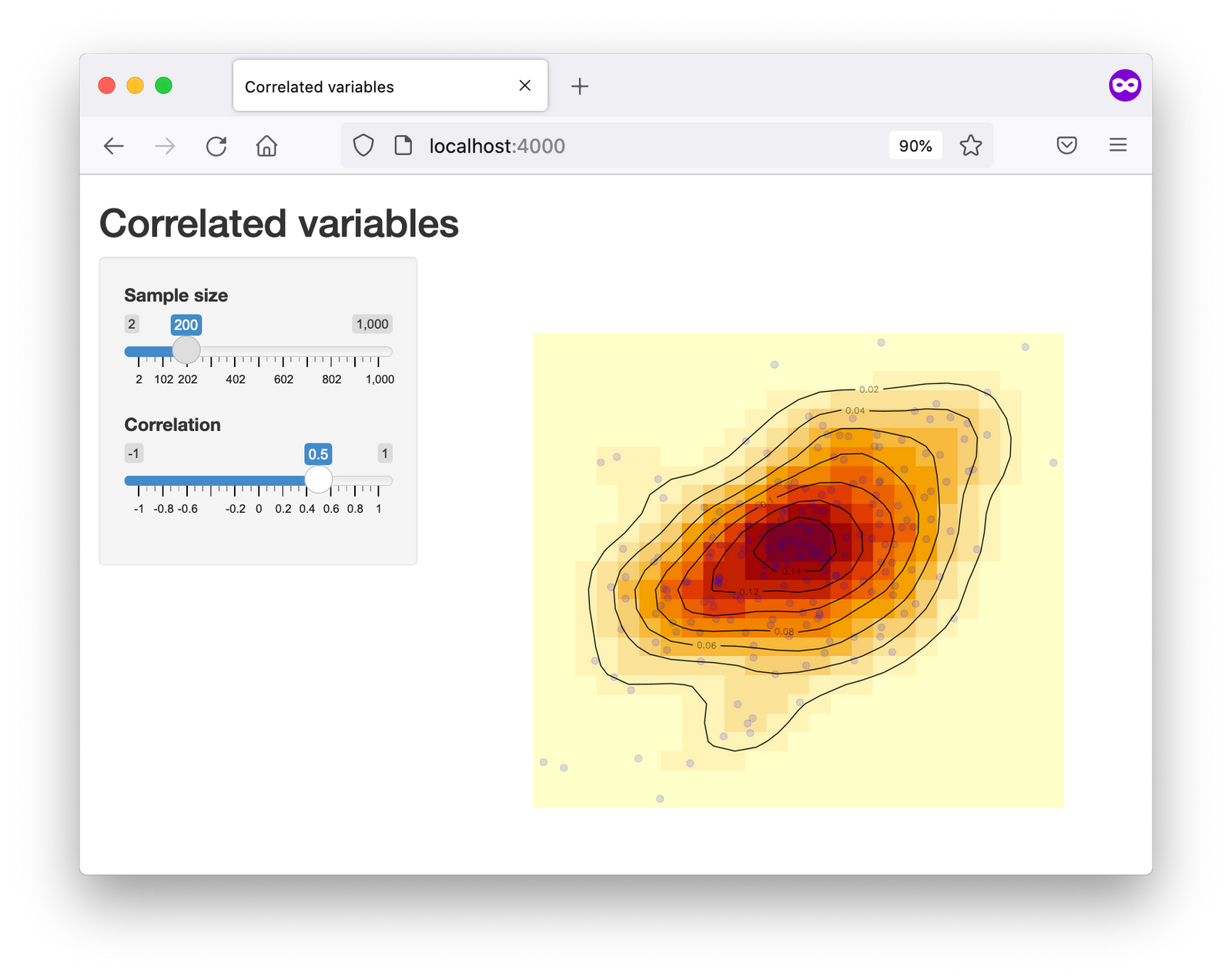Open the tracking protection shield
This screenshot has height=980, width=1232.
(x=363, y=145)
